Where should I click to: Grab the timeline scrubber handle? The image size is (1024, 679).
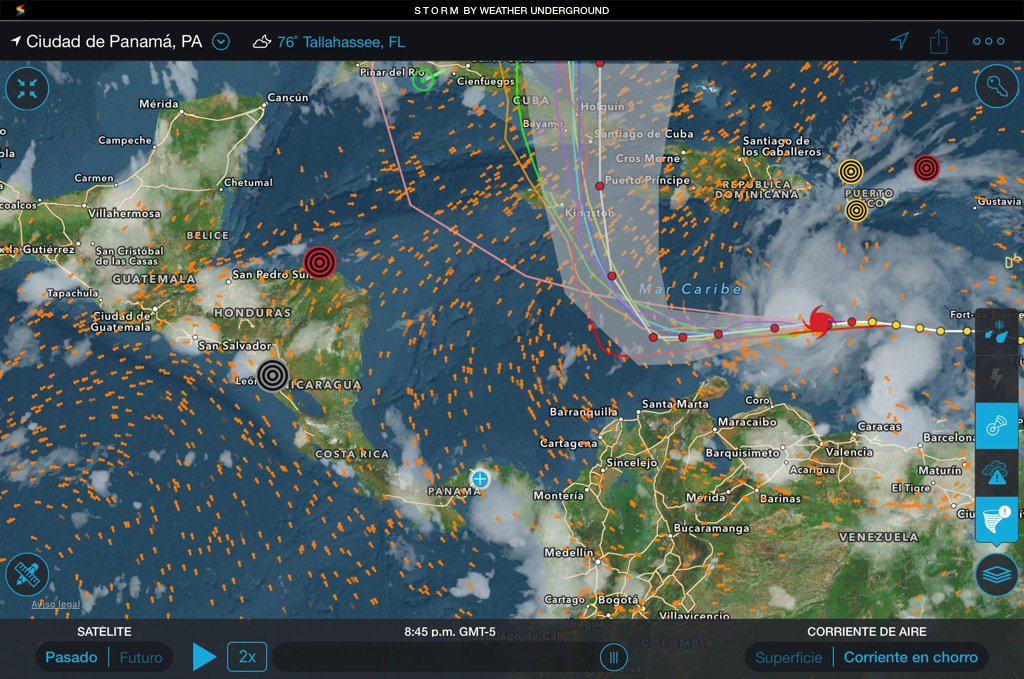(614, 657)
